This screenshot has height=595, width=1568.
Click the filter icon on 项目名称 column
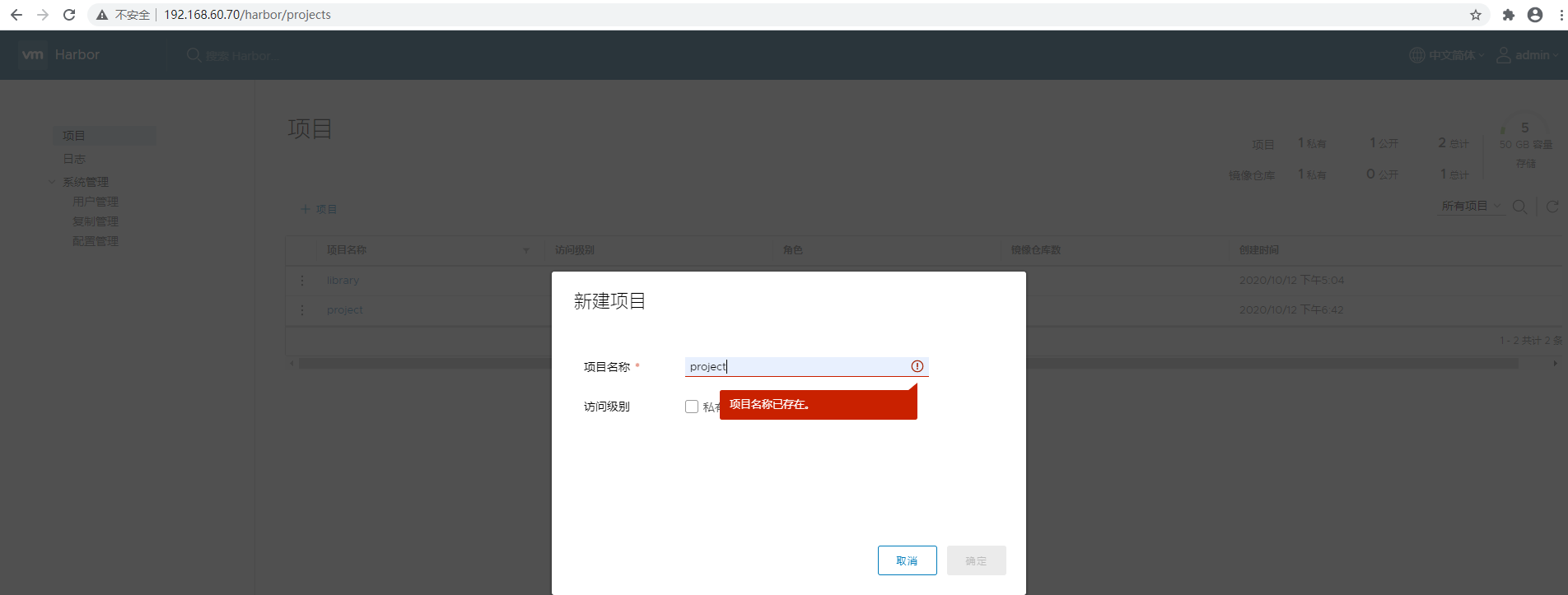526,250
